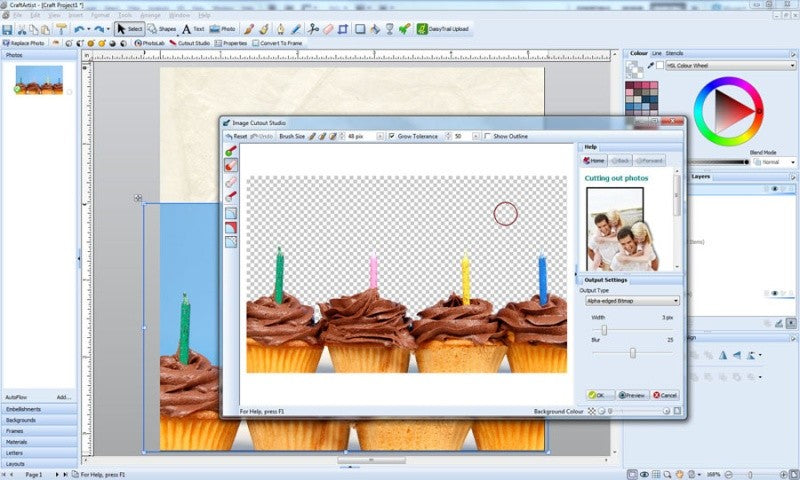Select the pink Erase tool in Cutout Studio
Viewport: 800px width, 480px height.
click(x=231, y=182)
